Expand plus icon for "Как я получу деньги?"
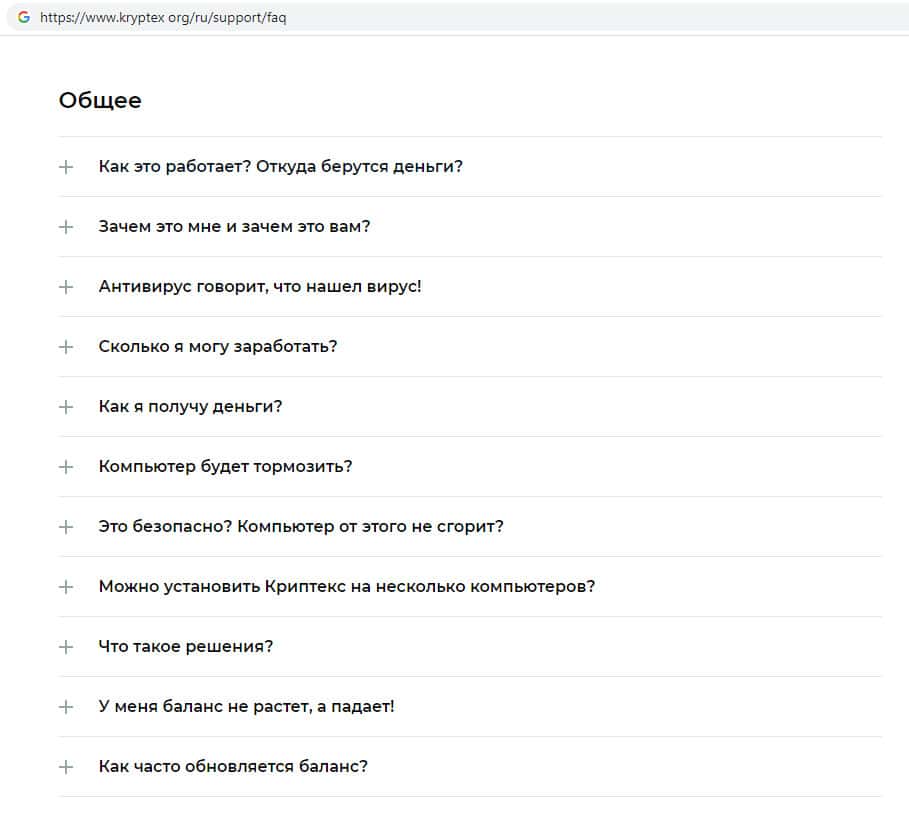 (x=66, y=407)
